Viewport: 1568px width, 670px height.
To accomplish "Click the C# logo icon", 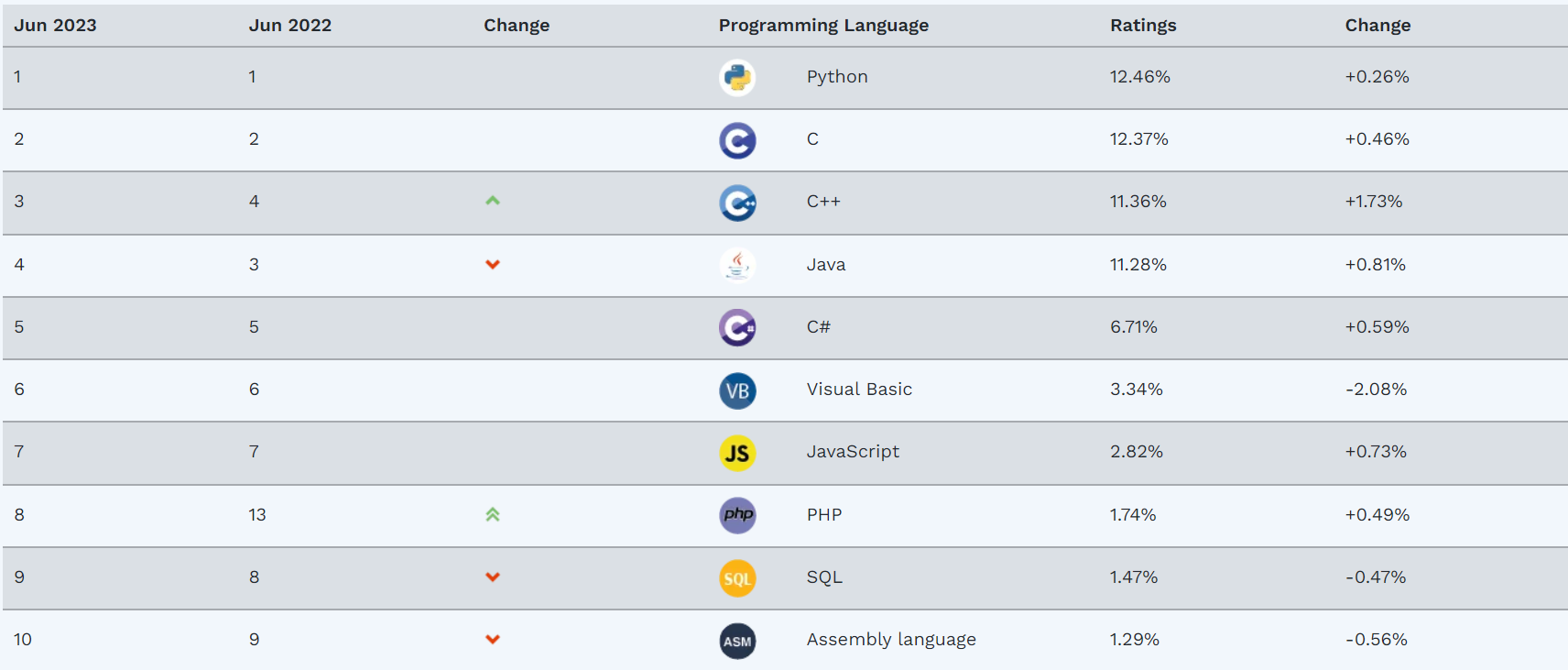I will coord(737,327).
